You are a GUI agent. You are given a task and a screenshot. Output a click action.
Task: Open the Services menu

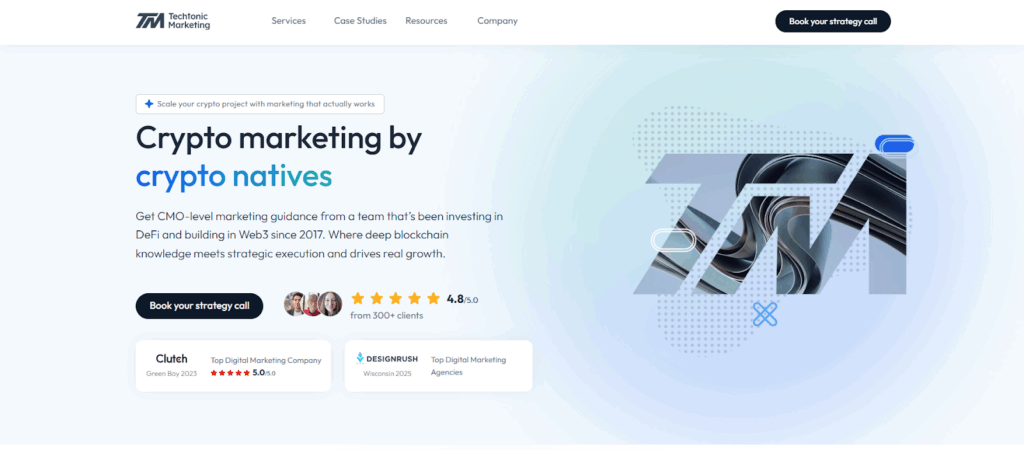289,21
